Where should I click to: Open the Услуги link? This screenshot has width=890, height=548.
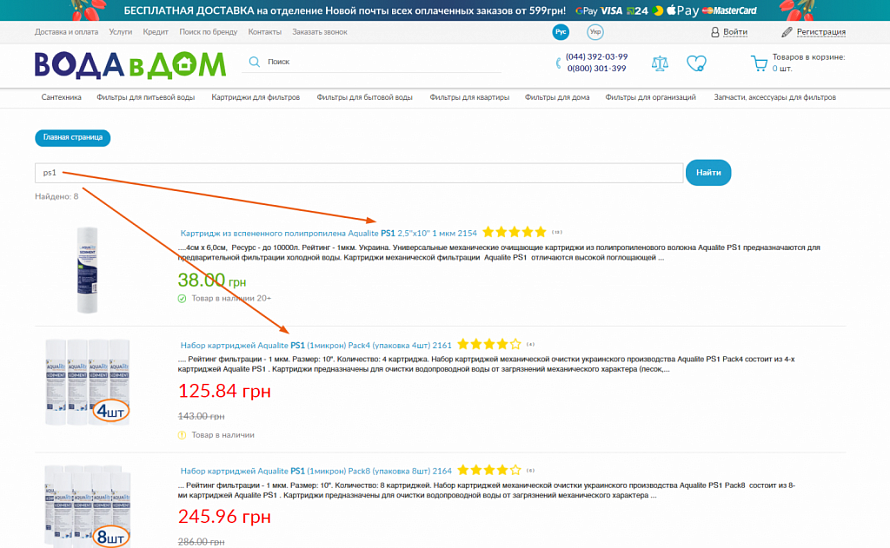click(120, 32)
